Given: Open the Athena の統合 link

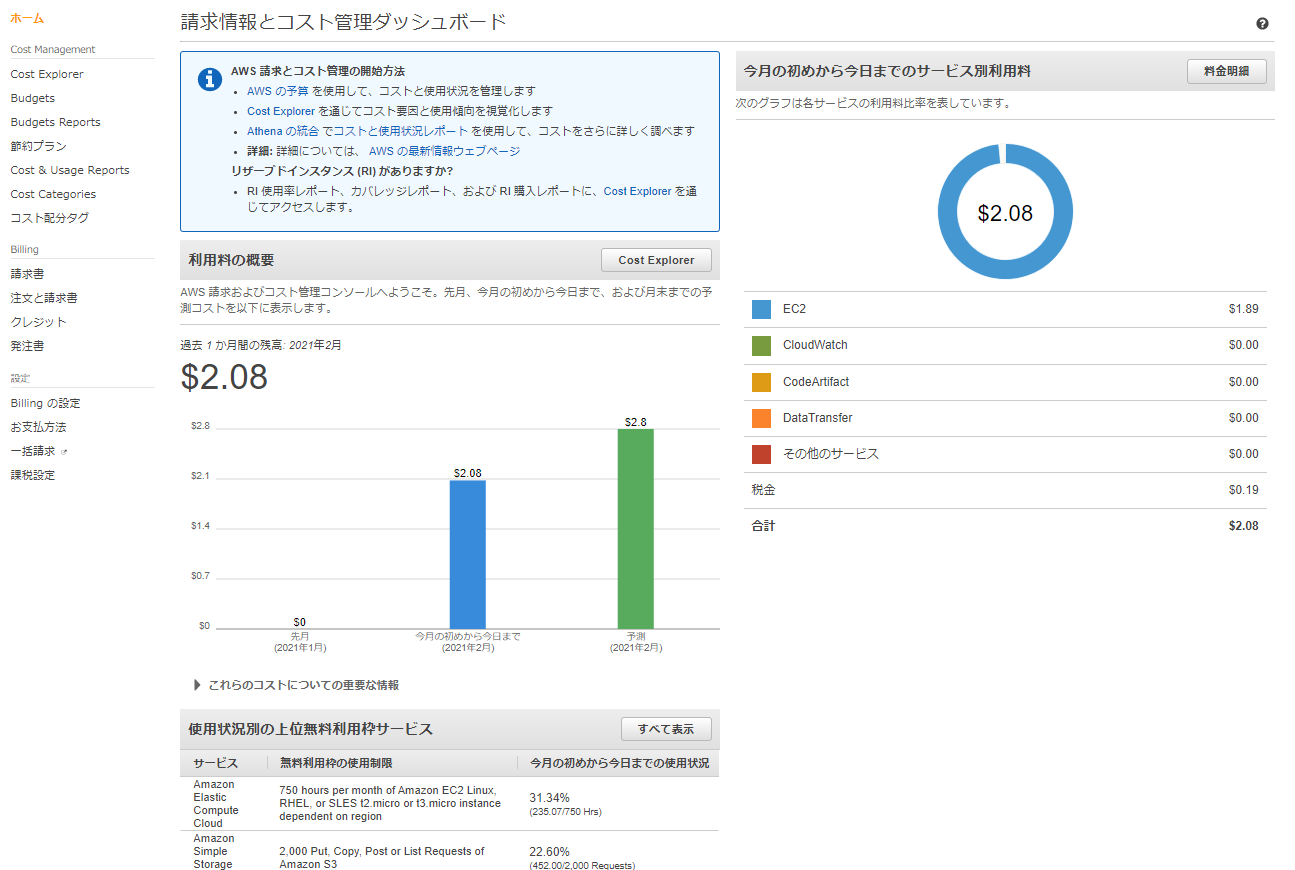Looking at the screenshot, I should point(282,131).
